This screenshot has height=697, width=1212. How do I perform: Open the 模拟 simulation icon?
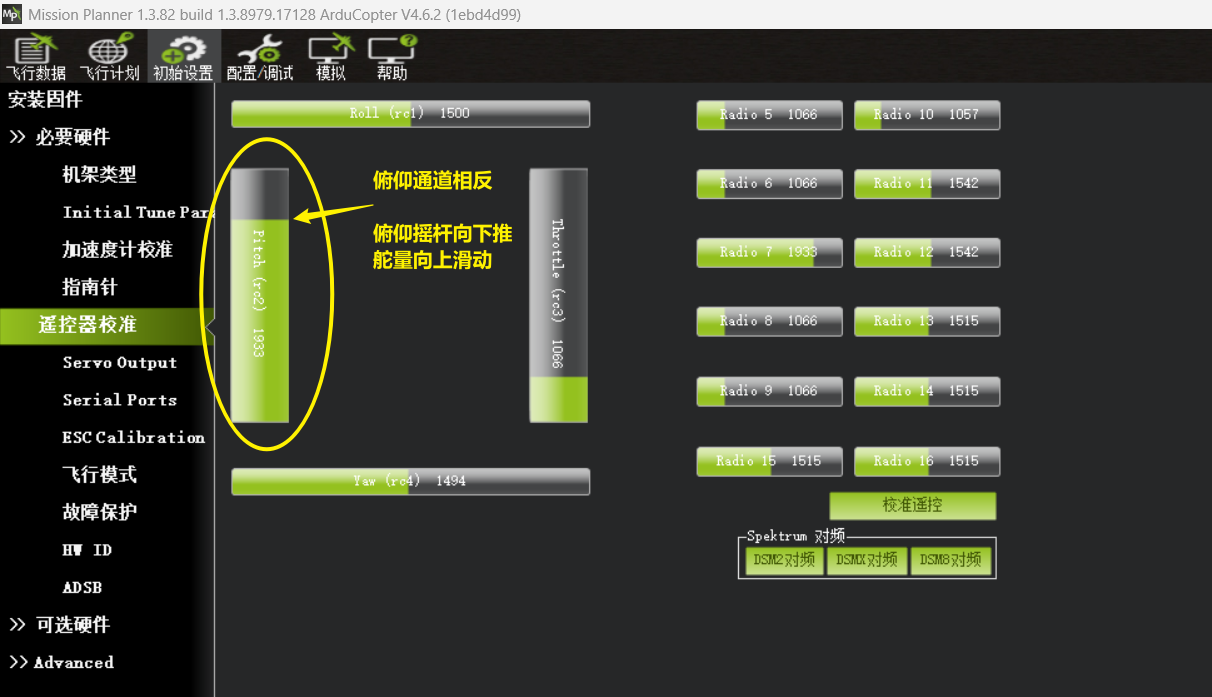(330, 58)
